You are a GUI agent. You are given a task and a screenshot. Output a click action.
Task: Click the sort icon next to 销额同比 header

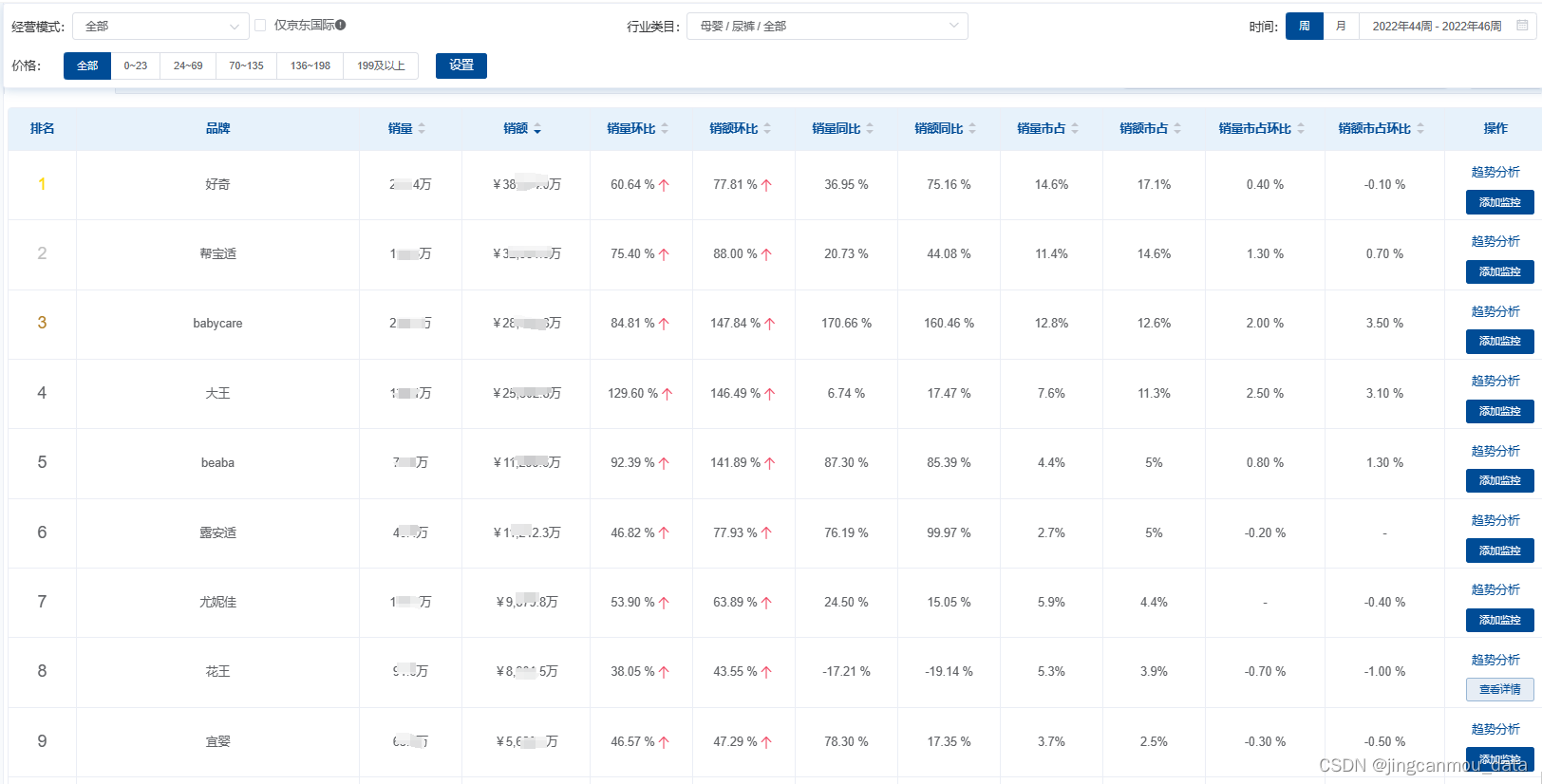tap(972, 128)
